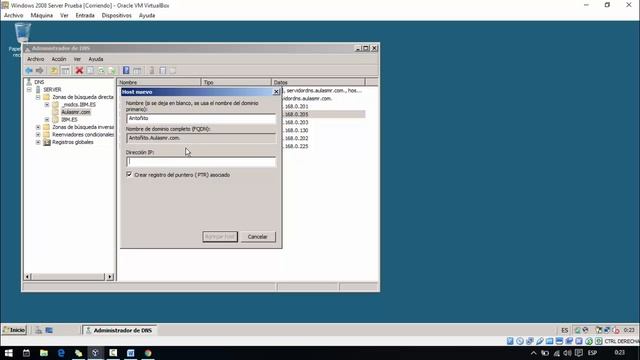
Task: Open the Ayuda menu in DNS Manager
Action: (x=96, y=59)
